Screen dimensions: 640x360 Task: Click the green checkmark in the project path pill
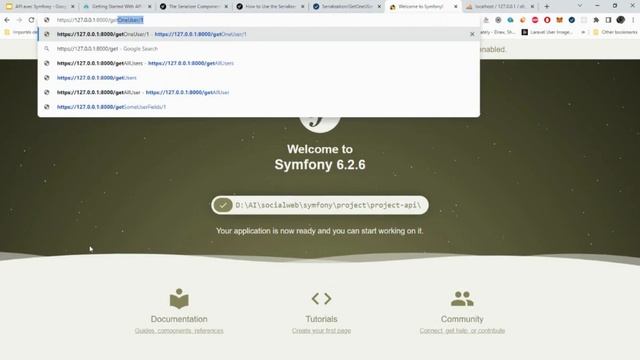pyautogui.click(x=223, y=205)
